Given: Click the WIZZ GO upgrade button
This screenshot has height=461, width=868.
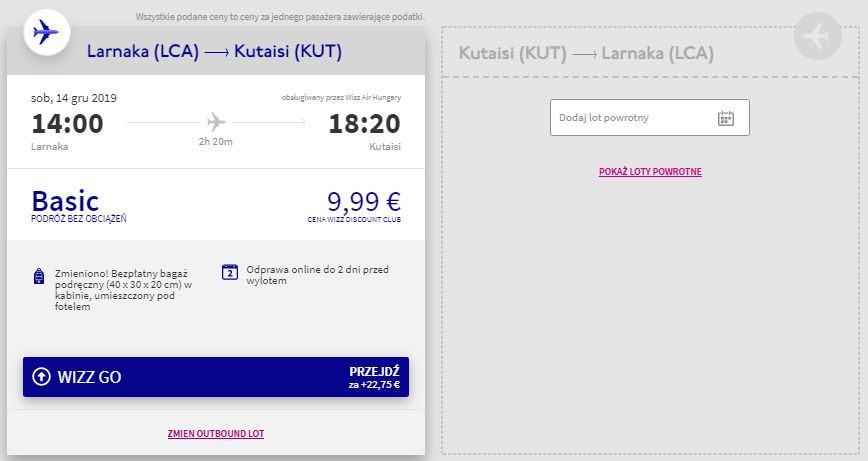Looking at the screenshot, I should pos(215,377).
